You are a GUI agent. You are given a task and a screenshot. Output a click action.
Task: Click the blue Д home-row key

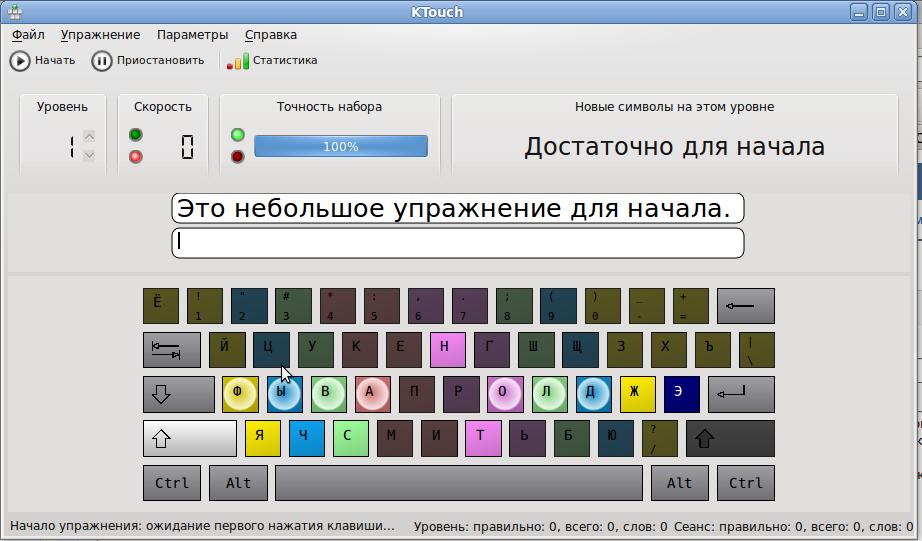[x=593, y=394]
